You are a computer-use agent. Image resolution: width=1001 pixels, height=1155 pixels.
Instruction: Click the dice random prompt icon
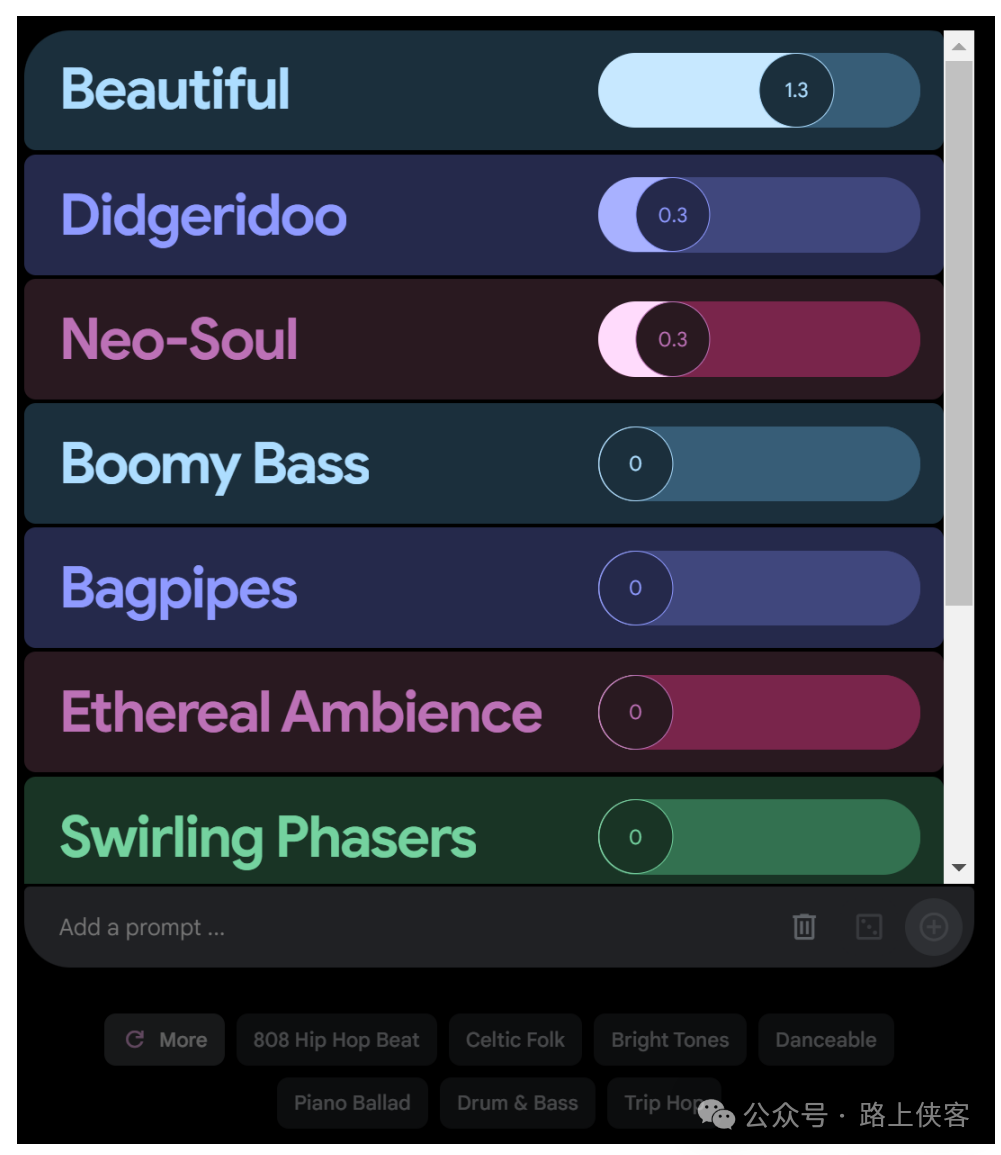tap(869, 927)
